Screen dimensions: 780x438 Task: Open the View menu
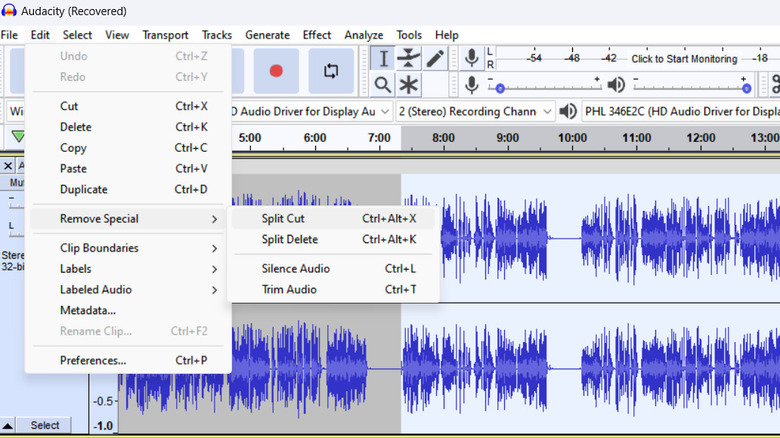tap(117, 35)
